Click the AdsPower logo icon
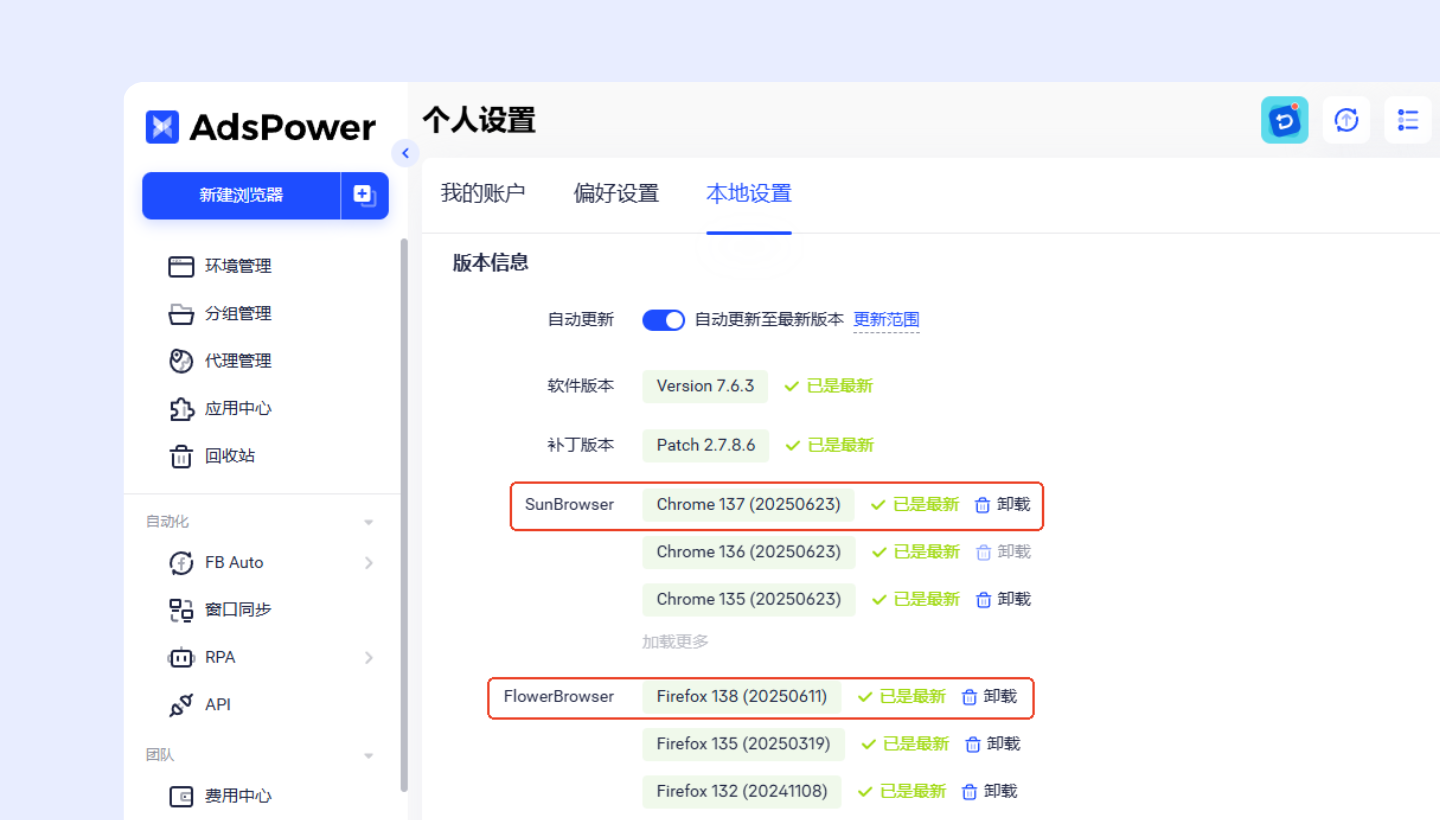 point(162,127)
